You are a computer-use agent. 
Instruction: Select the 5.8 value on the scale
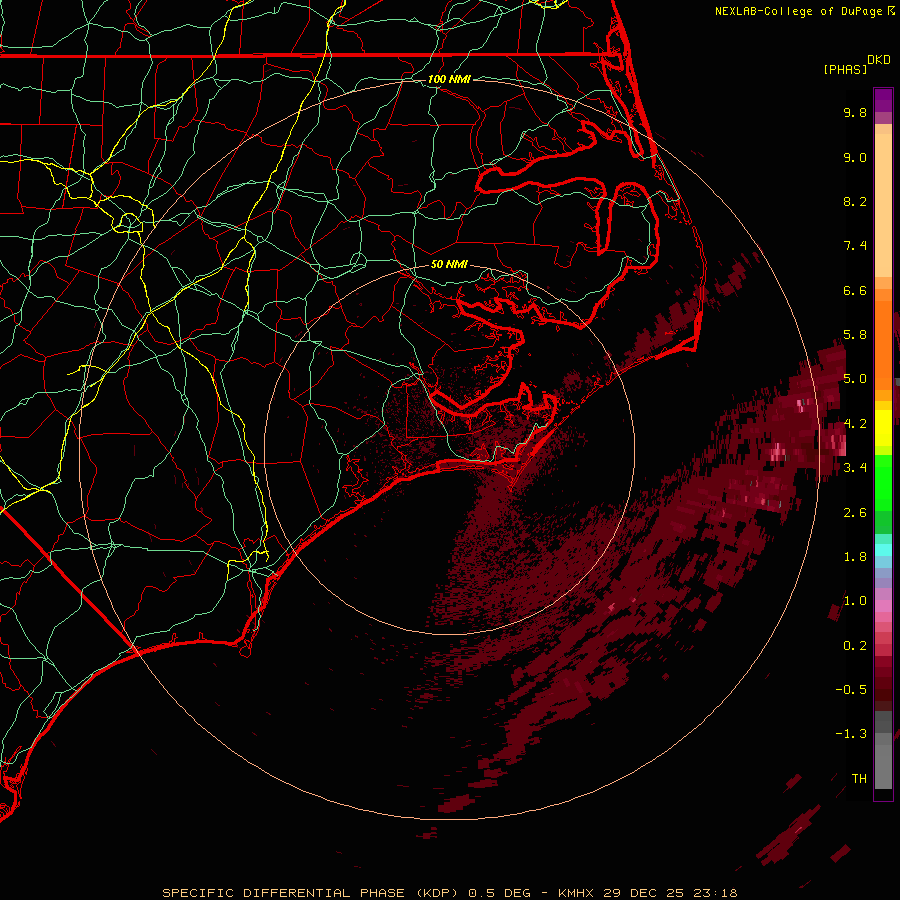(855, 335)
